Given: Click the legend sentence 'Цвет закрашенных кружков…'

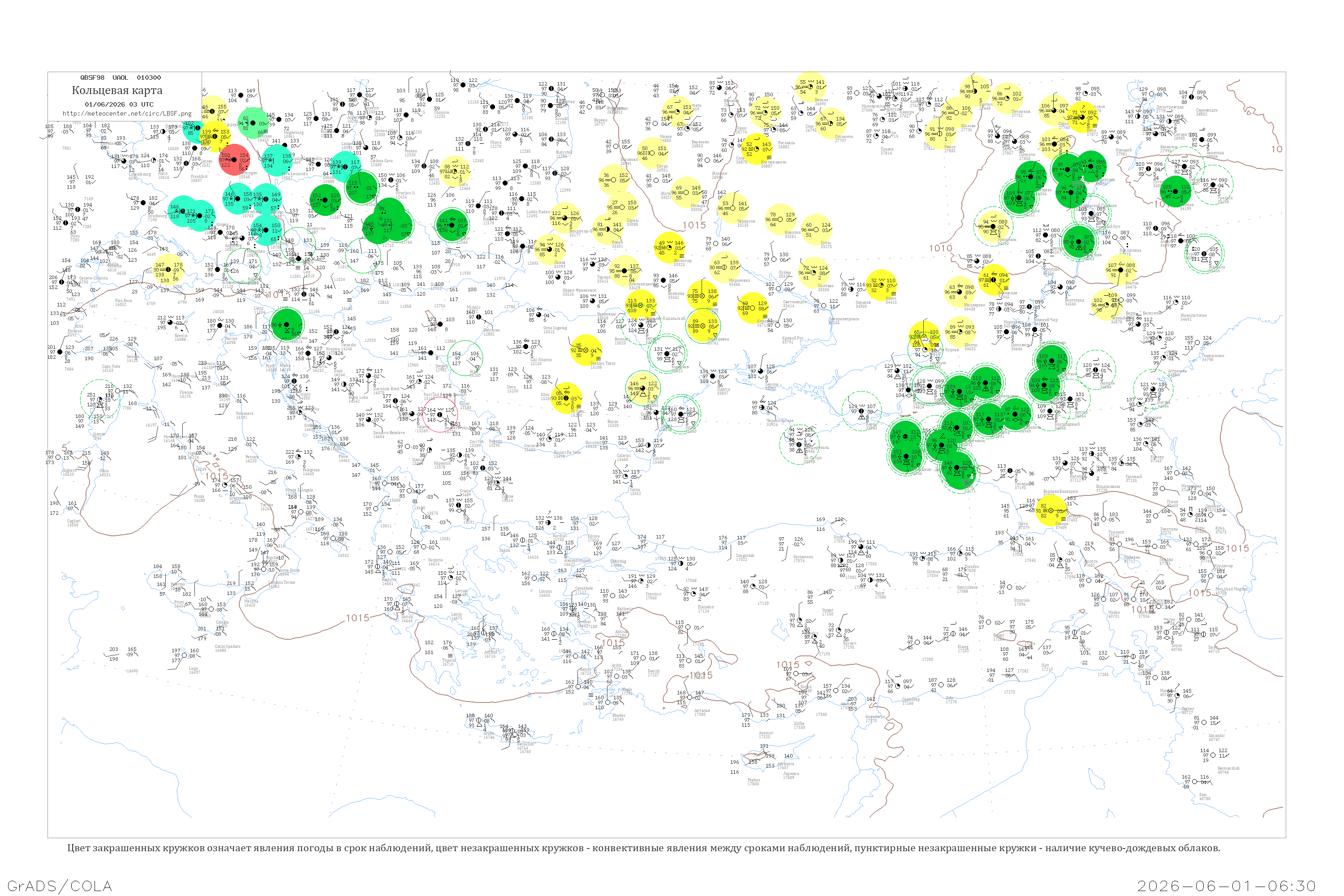Looking at the screenshot, I should pos(643,848).
